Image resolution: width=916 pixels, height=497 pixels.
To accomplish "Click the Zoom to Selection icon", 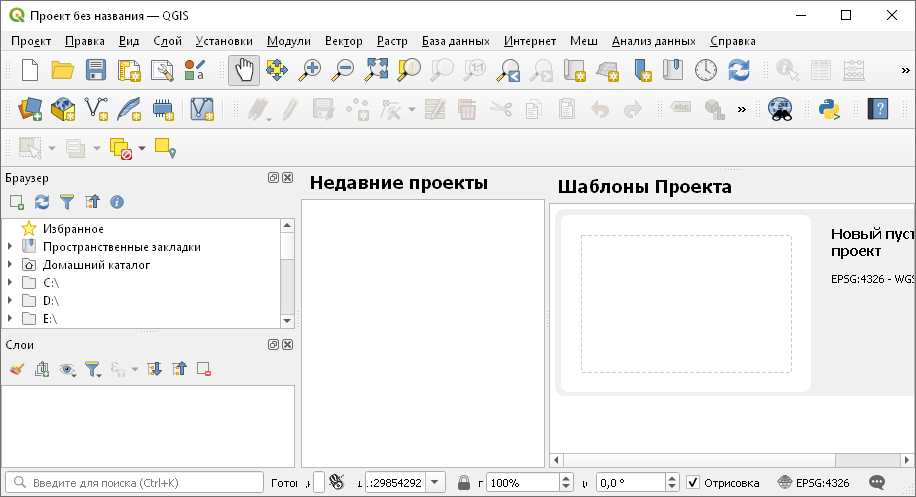I will (409, 70).
